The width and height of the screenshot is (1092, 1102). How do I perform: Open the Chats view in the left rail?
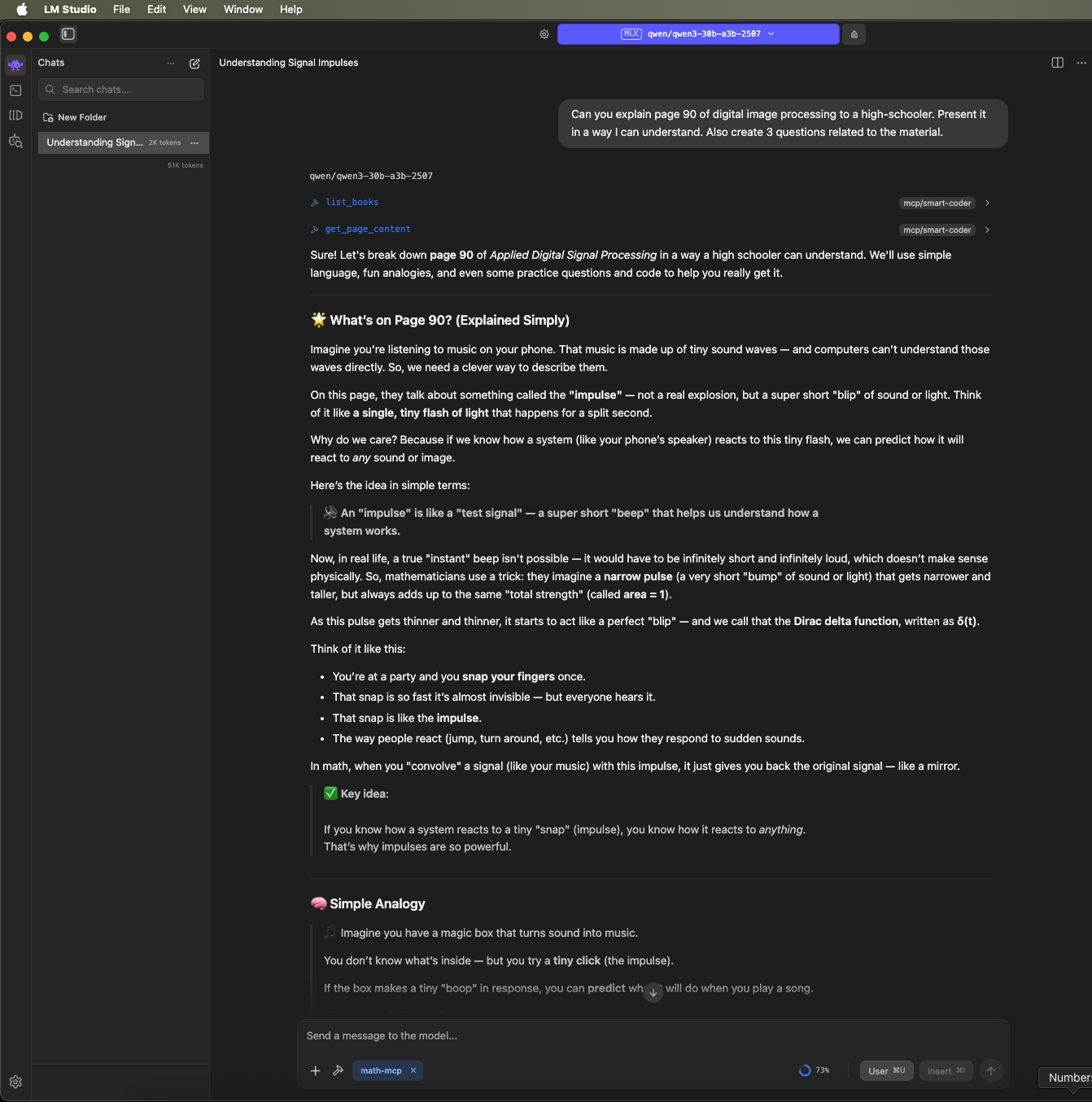(x=15, y=63)
